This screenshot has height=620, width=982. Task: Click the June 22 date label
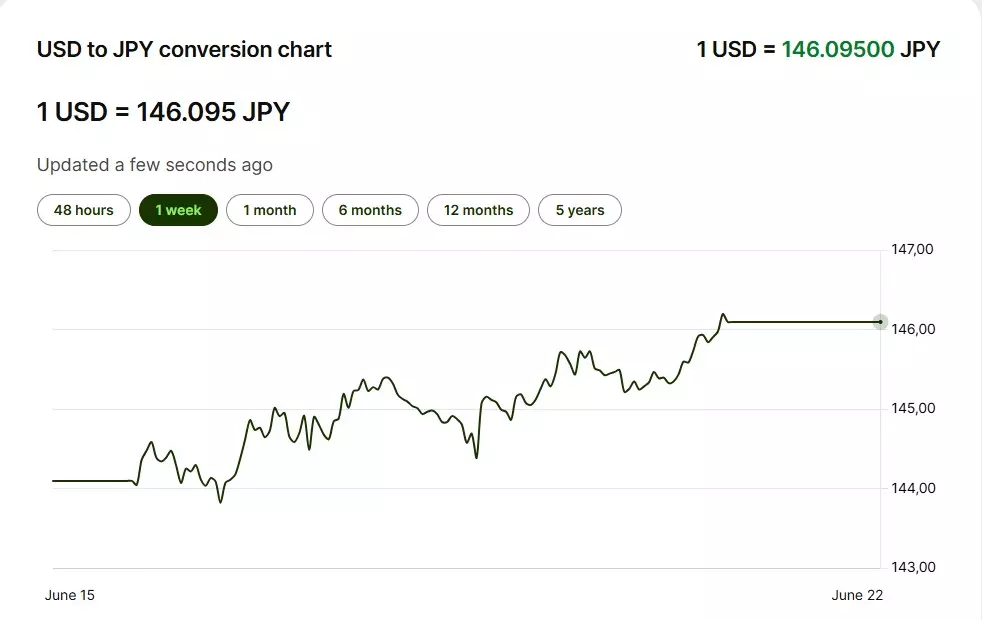coord(857,595)
